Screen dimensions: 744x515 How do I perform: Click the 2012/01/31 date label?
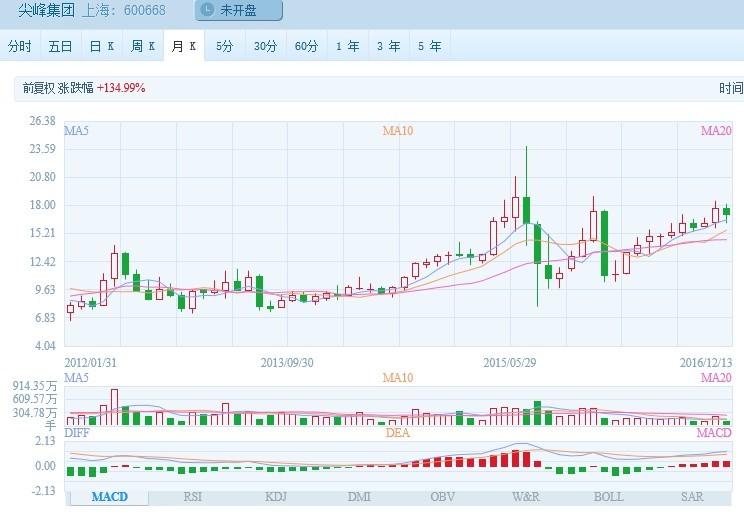(x=91, y=363)
